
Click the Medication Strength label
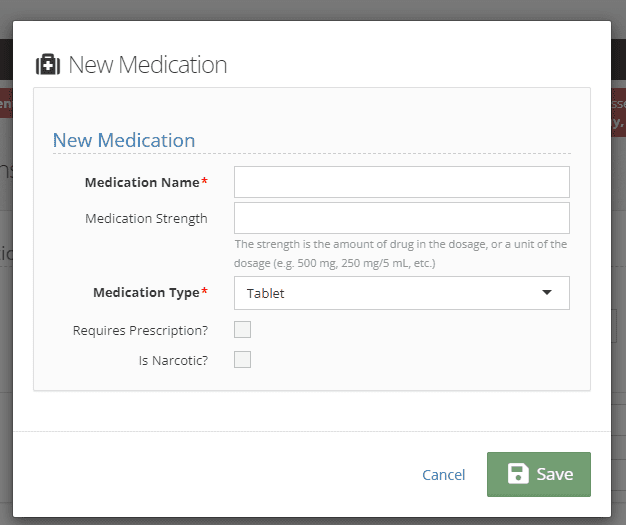point(146,219)
